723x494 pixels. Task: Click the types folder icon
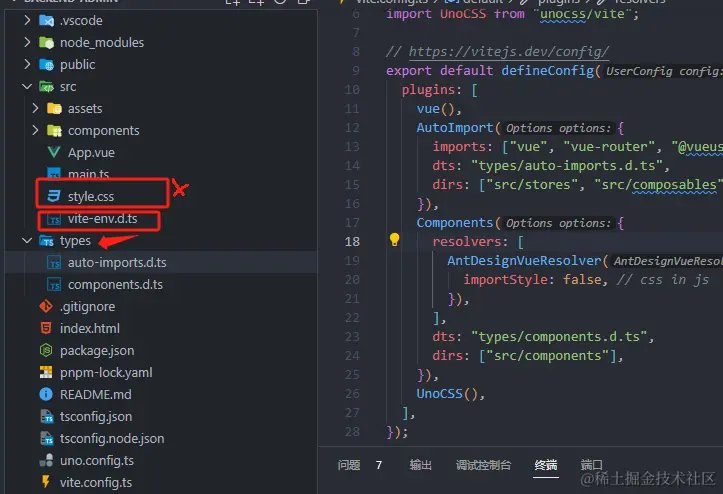(x=47, y=241)
